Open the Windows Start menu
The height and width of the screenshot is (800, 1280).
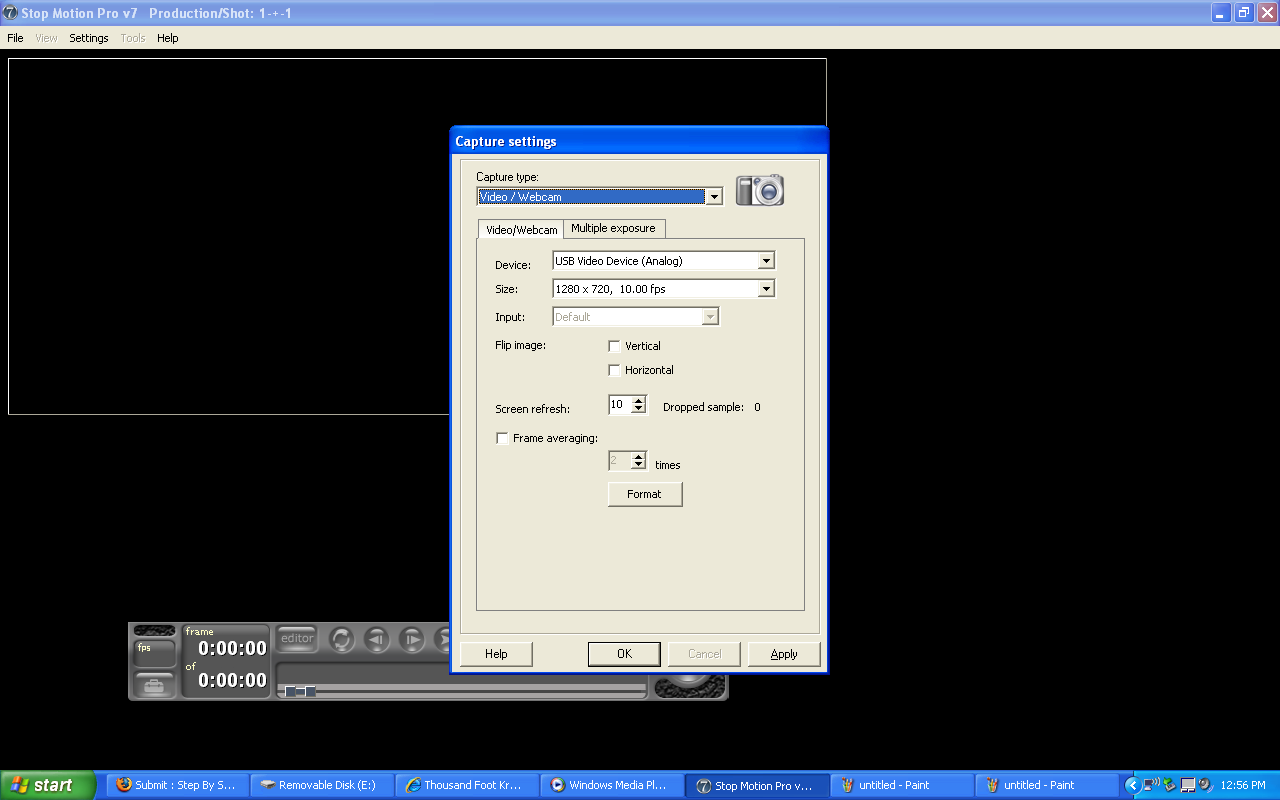tap(48, 785)
